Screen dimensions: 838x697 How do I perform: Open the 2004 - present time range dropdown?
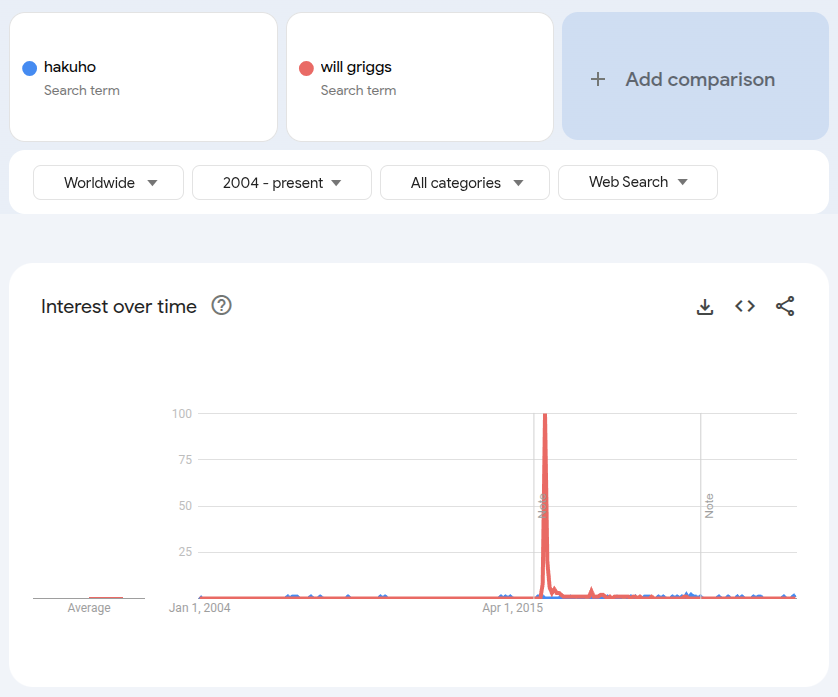[282, 183]
